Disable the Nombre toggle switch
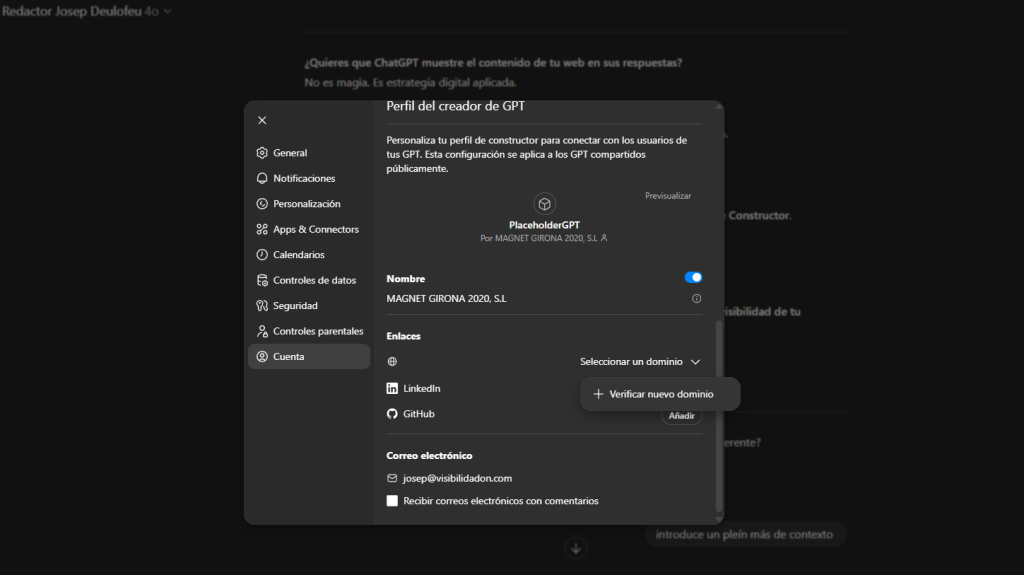The image size is (1024, 575). [693, 278]
